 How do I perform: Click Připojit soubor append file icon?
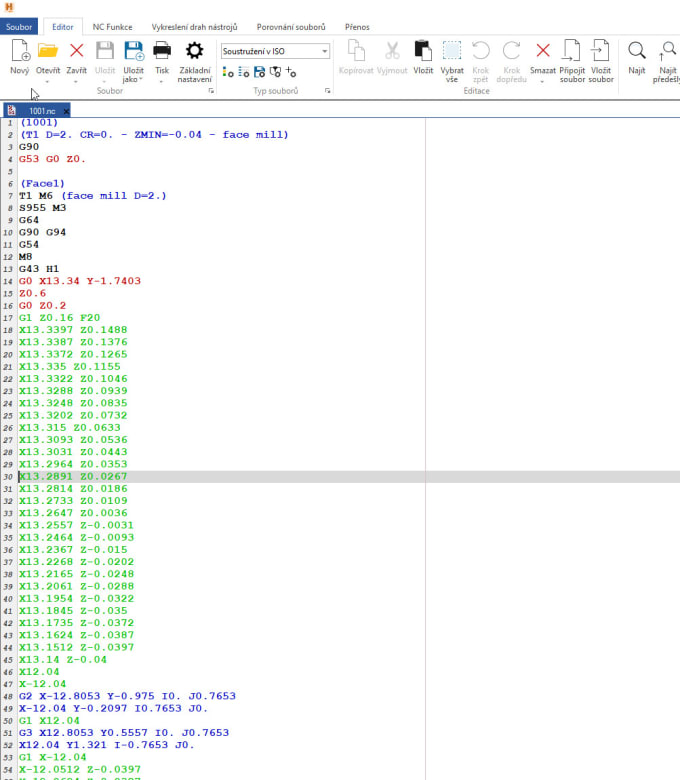tap(572, 51)
